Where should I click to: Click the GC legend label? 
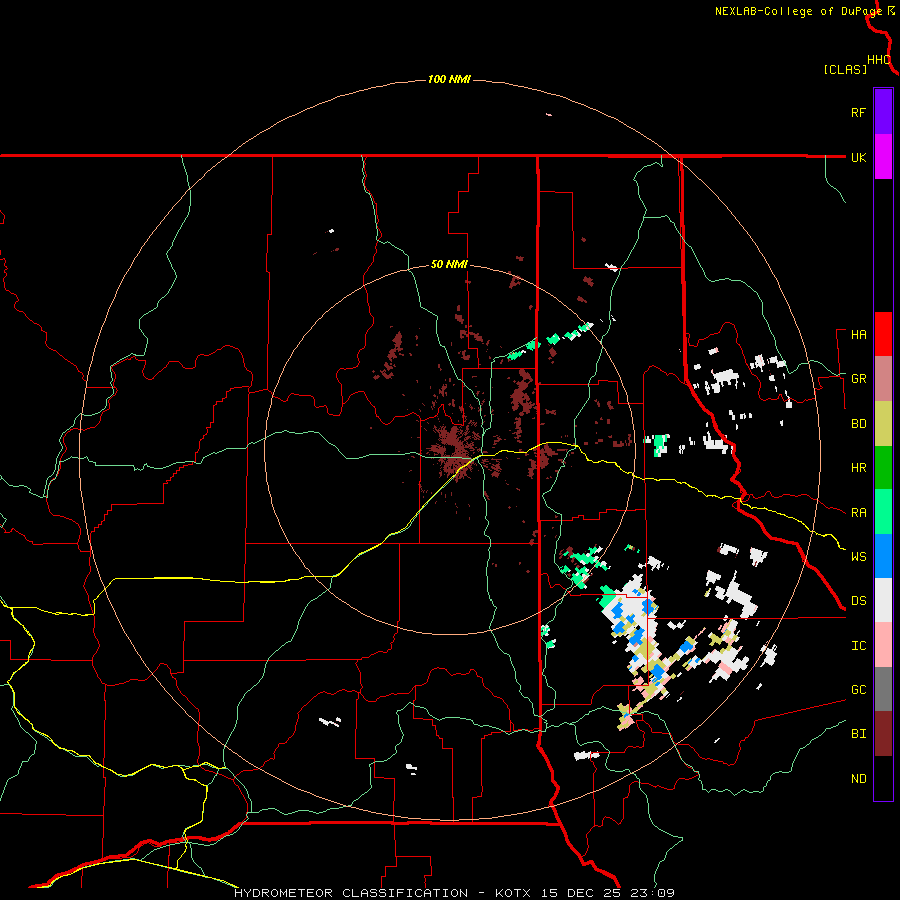coord(858,690)
